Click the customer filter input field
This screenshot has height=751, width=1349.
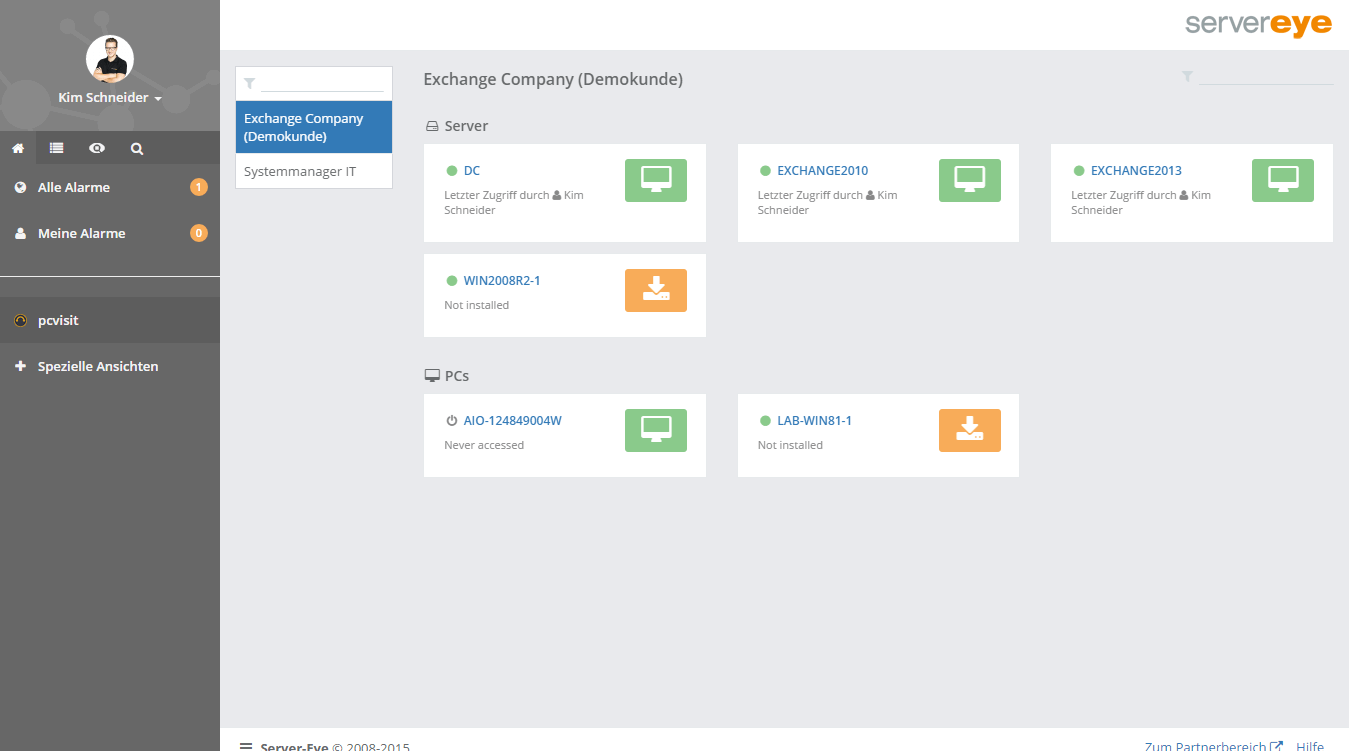pos(322,83)
